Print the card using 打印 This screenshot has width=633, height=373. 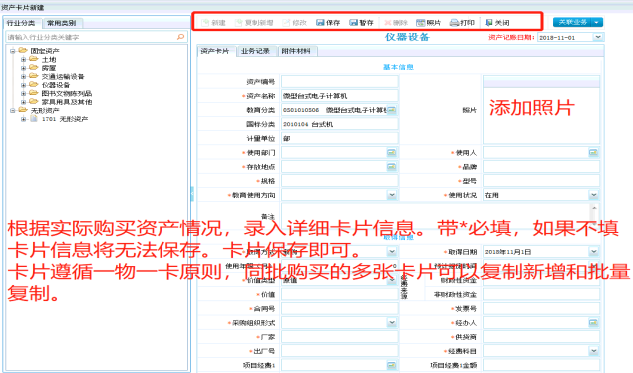pos(462,23)
